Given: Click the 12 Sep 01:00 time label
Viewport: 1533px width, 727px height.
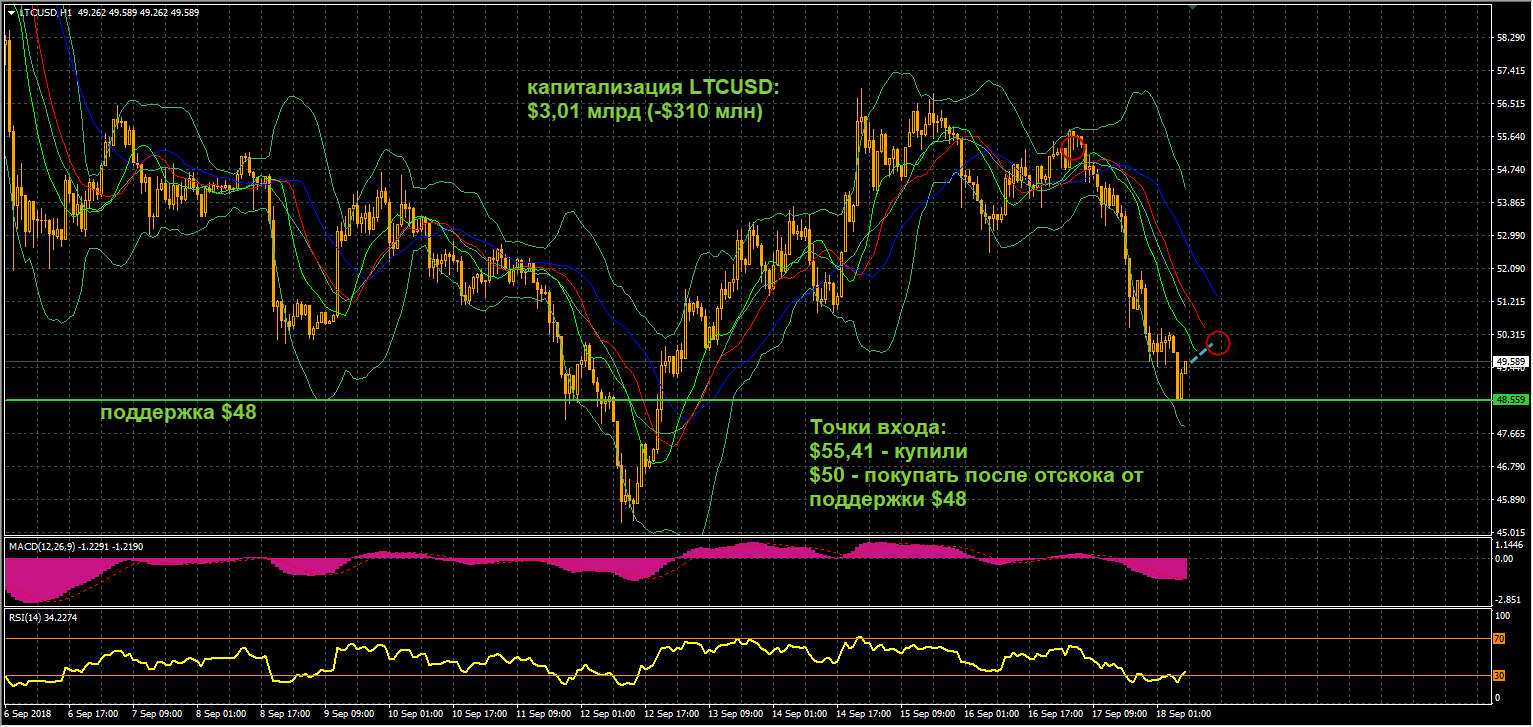Looking at the screenshot, I should click(x=610, y=715).
